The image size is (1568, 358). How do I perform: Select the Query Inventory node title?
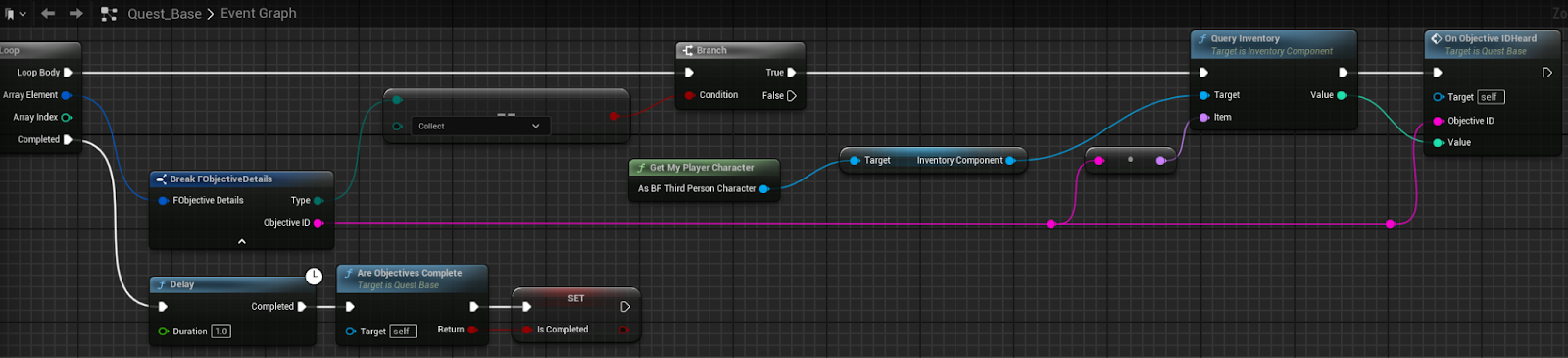pyautogui.click(x=1245, y=39)
